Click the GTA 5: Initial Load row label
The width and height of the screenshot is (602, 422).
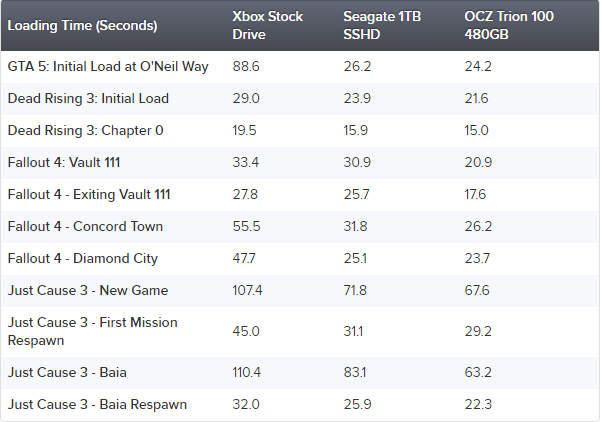tap(108, 66)
